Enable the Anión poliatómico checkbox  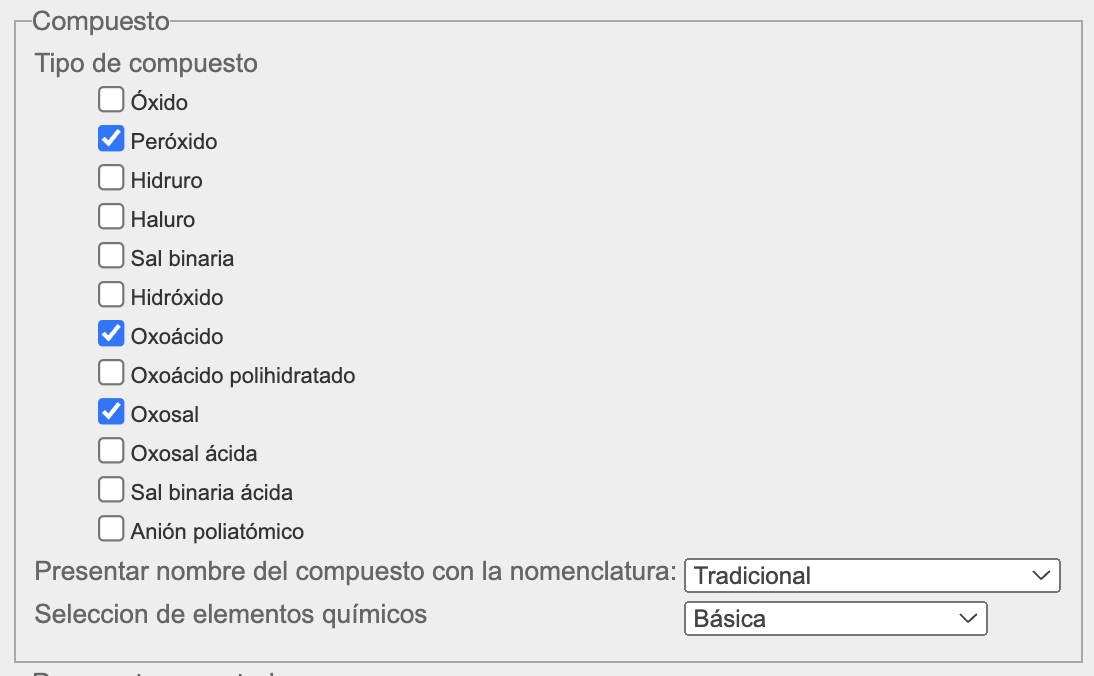coord(111,529)
